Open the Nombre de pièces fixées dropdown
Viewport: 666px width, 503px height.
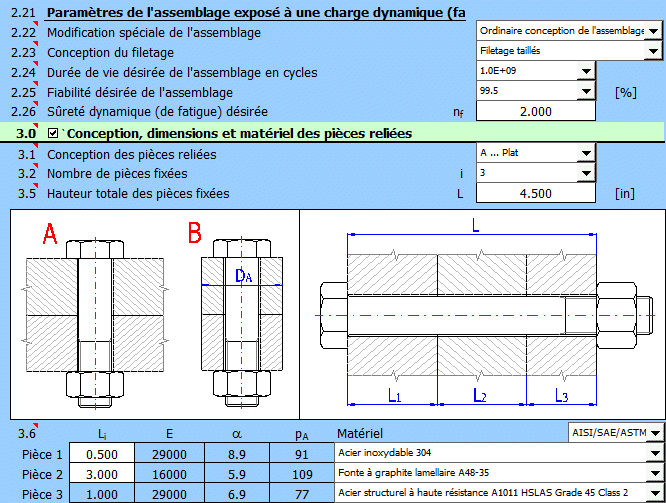coord(587,173)
